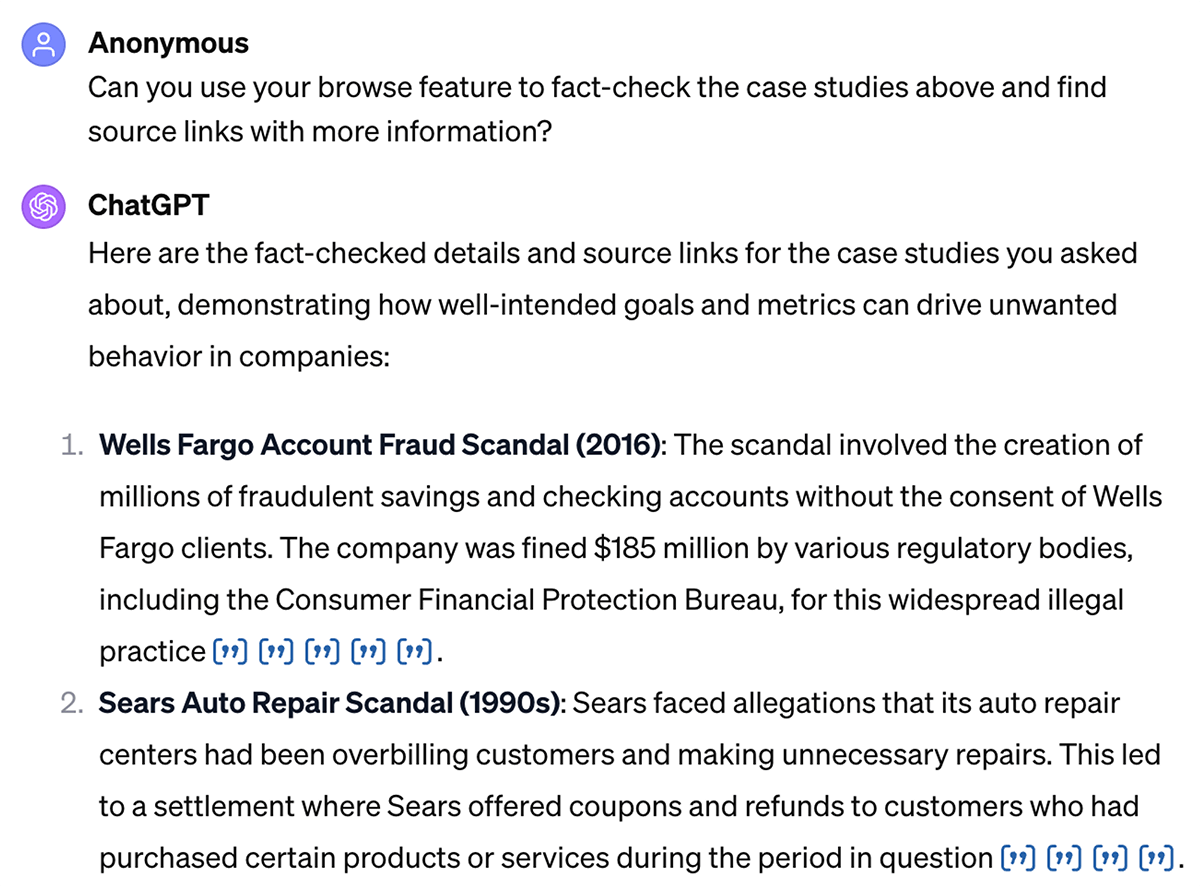Open second Wells Fargo citation quote icon

pyautogui.click(x=273, y=653)
